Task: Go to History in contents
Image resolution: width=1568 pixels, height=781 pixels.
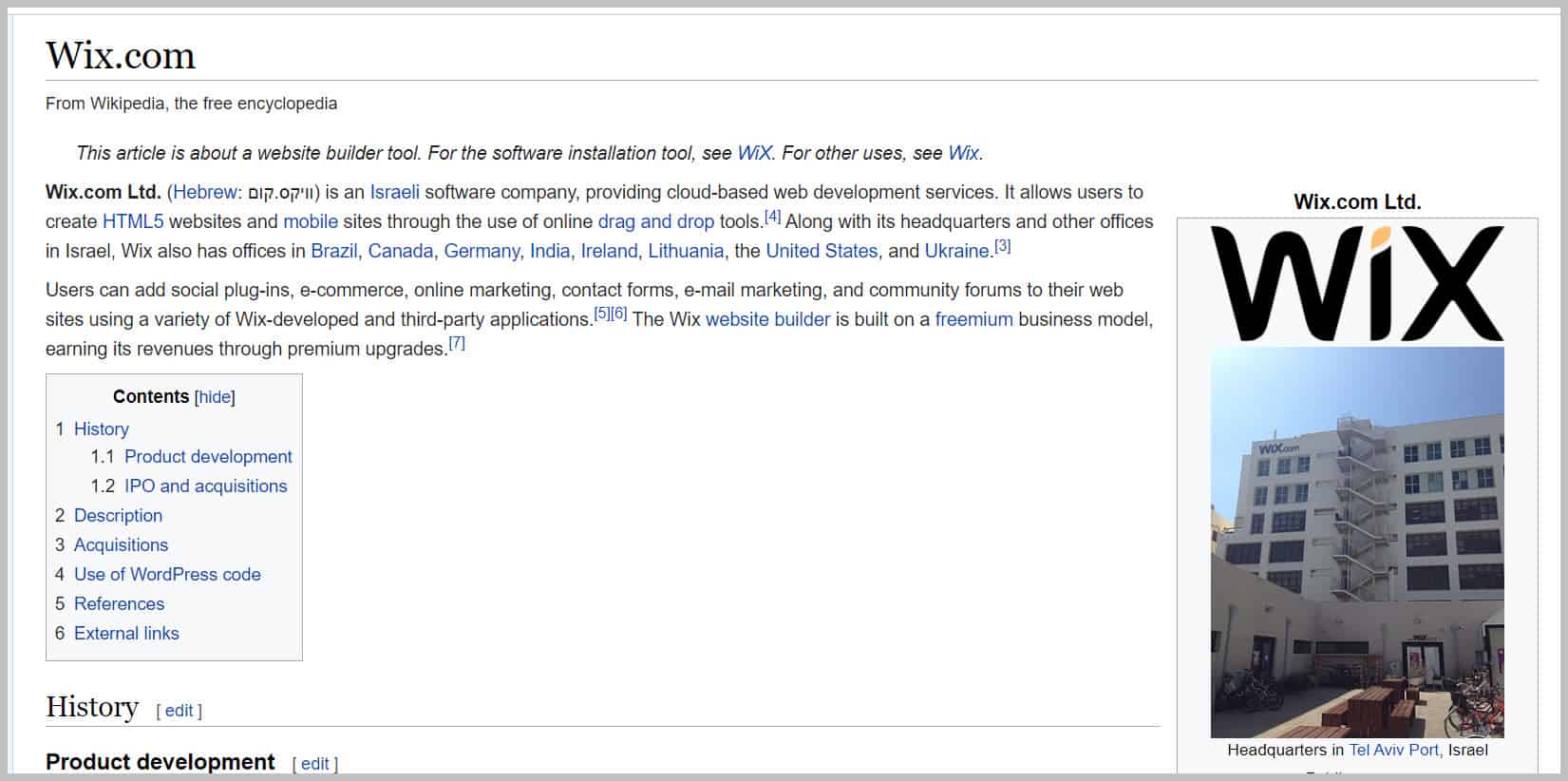Action: (x=101, y=429)
